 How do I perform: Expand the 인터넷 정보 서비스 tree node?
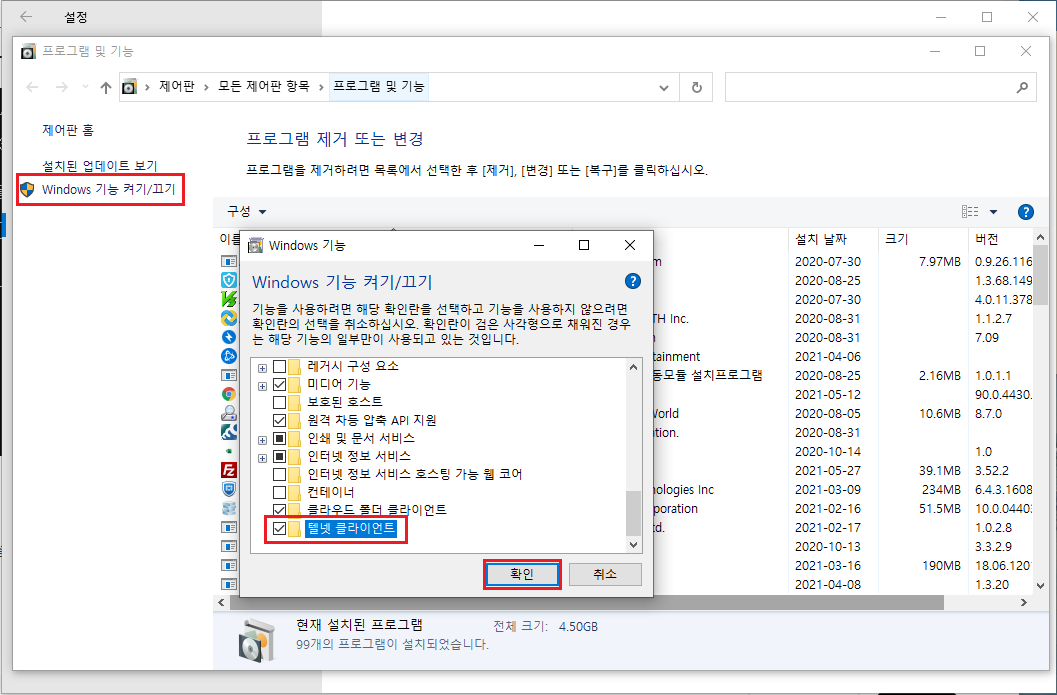coord(262,458)
